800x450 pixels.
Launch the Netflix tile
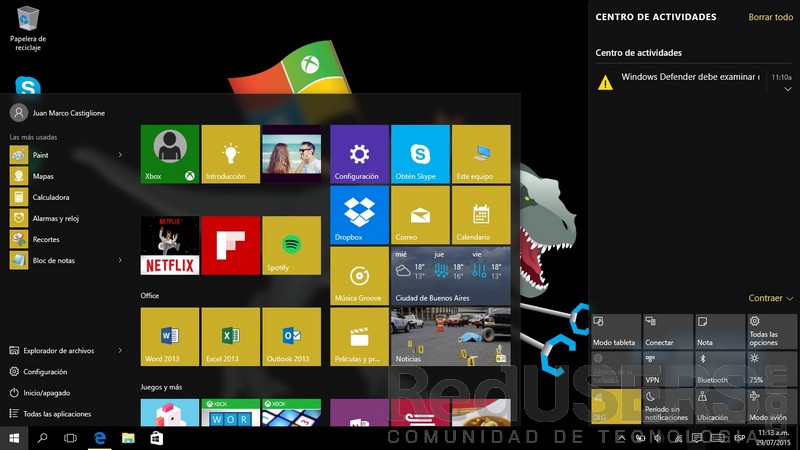pos(170,245)
